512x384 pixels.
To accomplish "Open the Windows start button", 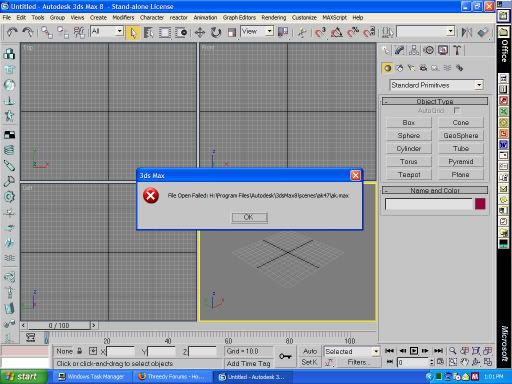I will tap(22, 377).
